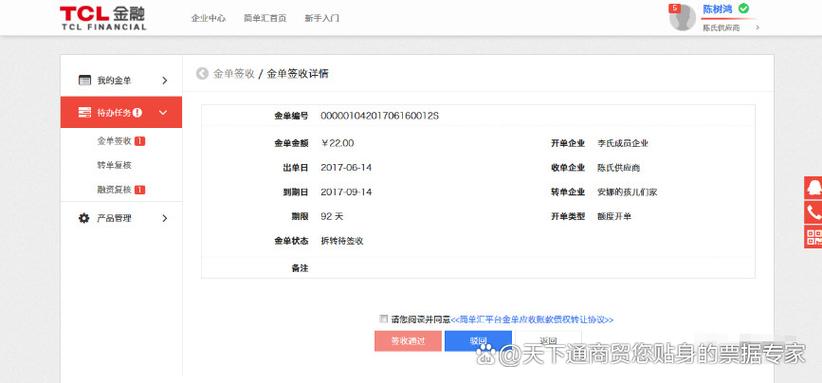This screenshot has height=383, width=822.
Task: Open the QQ chat side icon
Action: click(813, 188)
